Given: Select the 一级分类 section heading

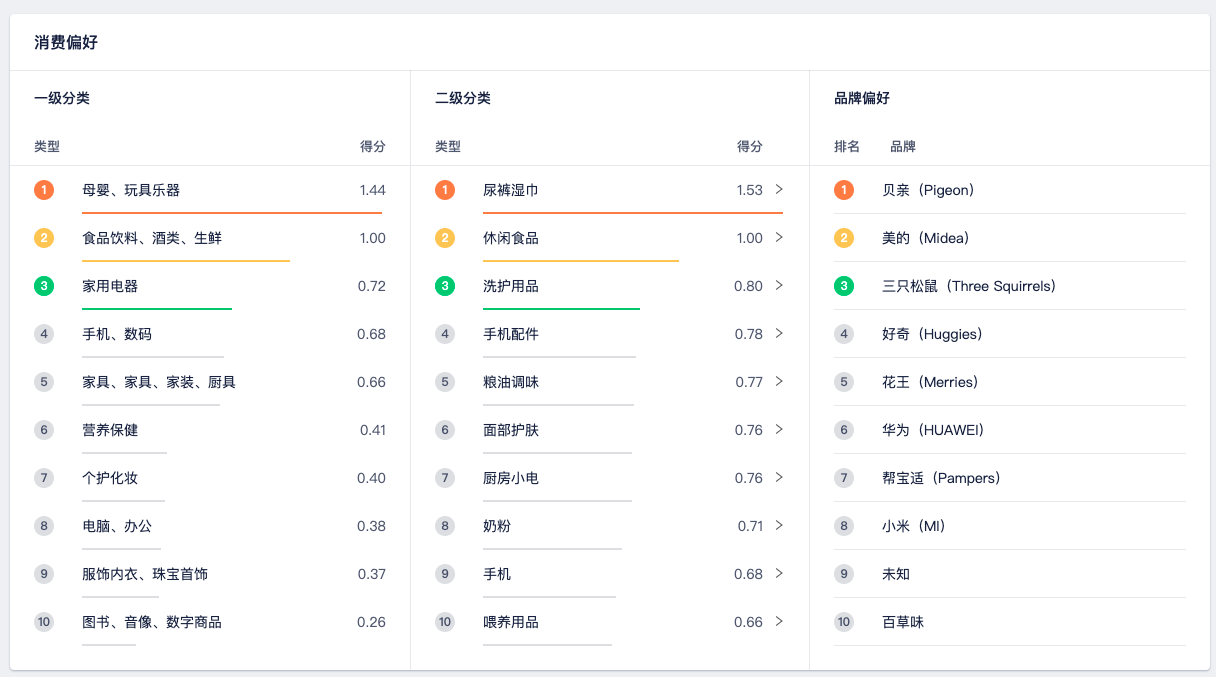Looking at the screenshot, I should click(62, 98).
